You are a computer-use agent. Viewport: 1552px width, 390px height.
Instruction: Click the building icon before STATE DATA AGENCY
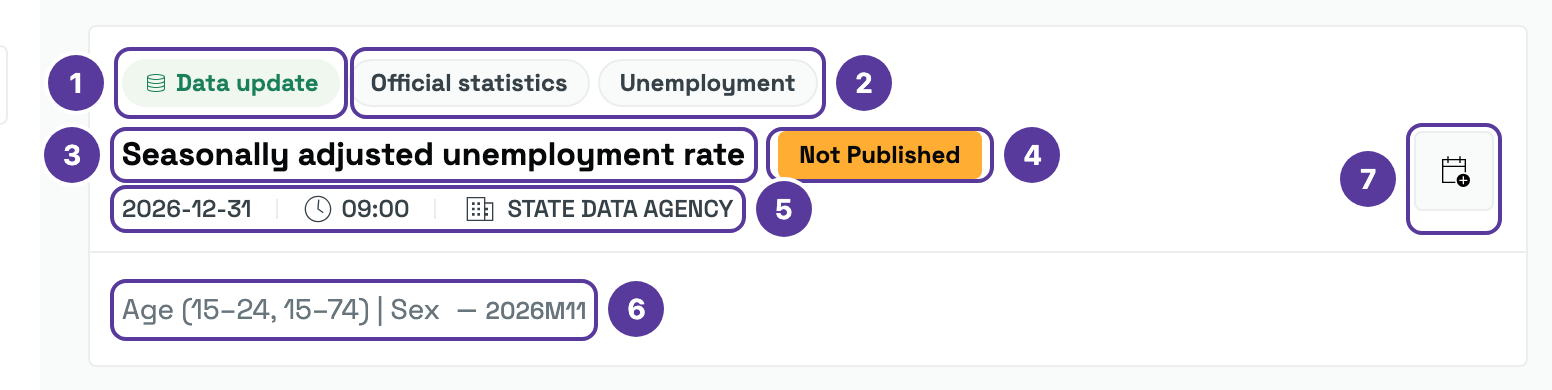481,209
